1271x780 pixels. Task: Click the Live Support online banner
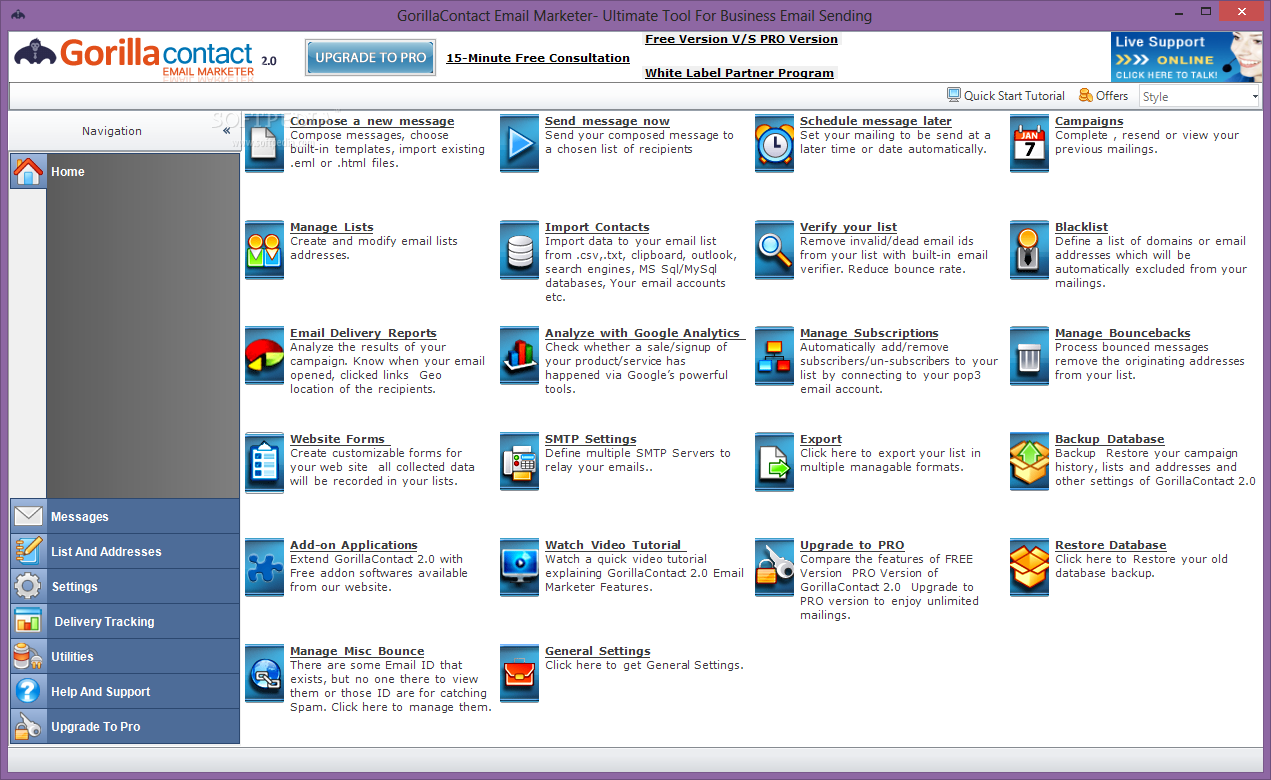pyautogui.click(x=1186, y=57)
